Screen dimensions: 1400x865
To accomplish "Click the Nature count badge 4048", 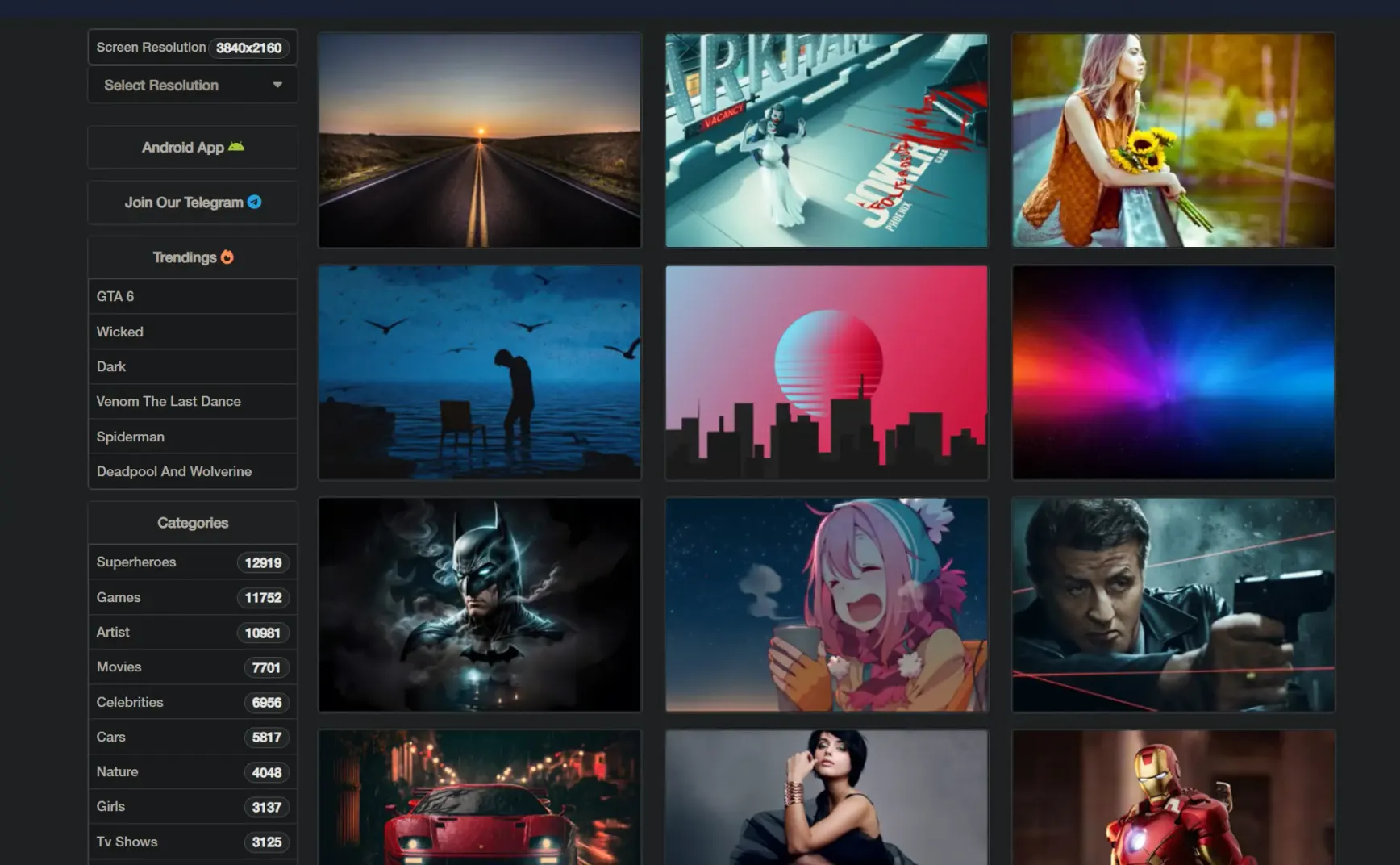I will [266, 772].
